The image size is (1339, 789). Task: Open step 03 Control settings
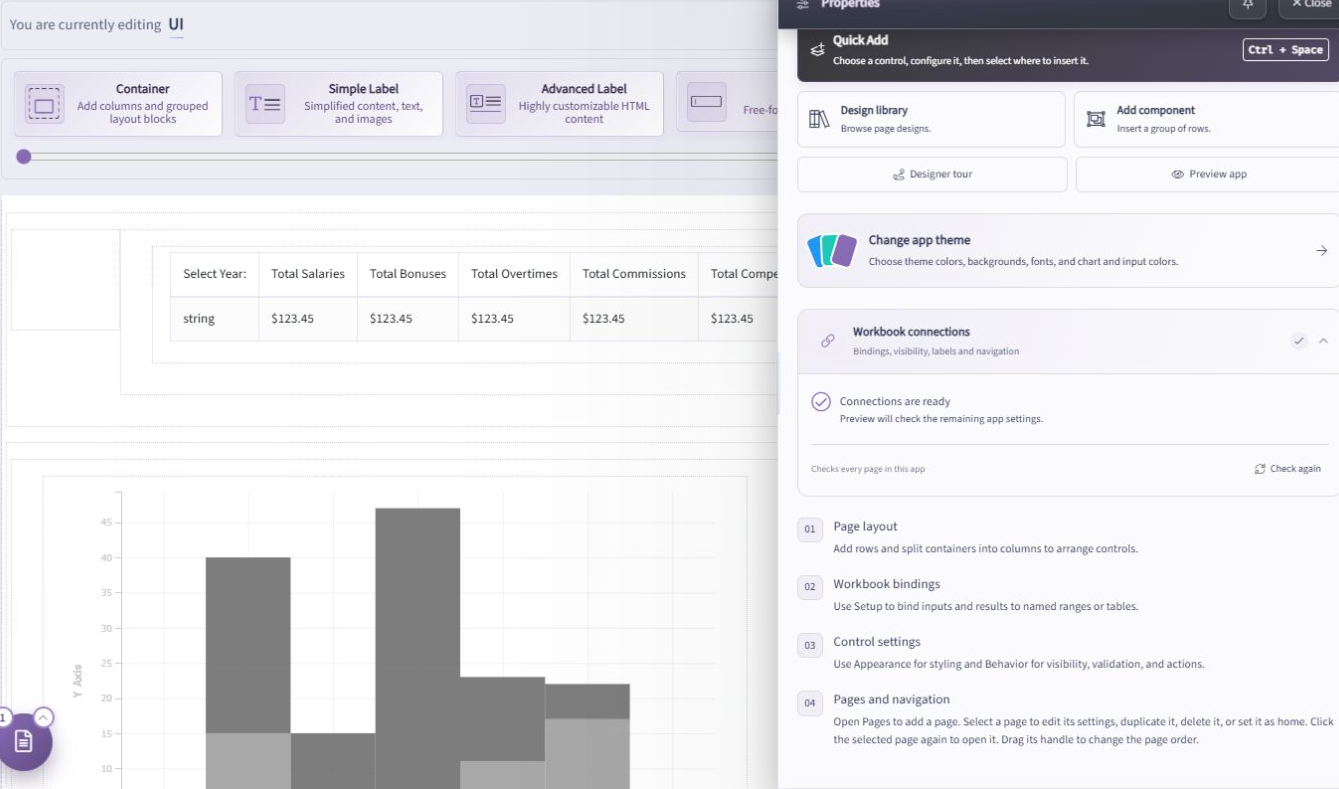1067,653
